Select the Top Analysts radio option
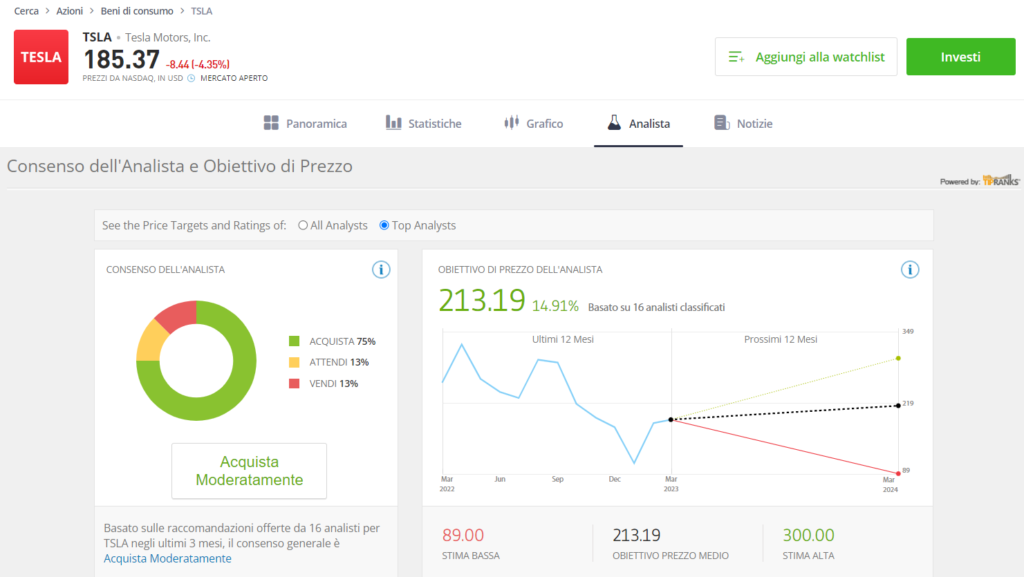The width and height of the screenshot is (1024, 577). (x=384, y=225)
